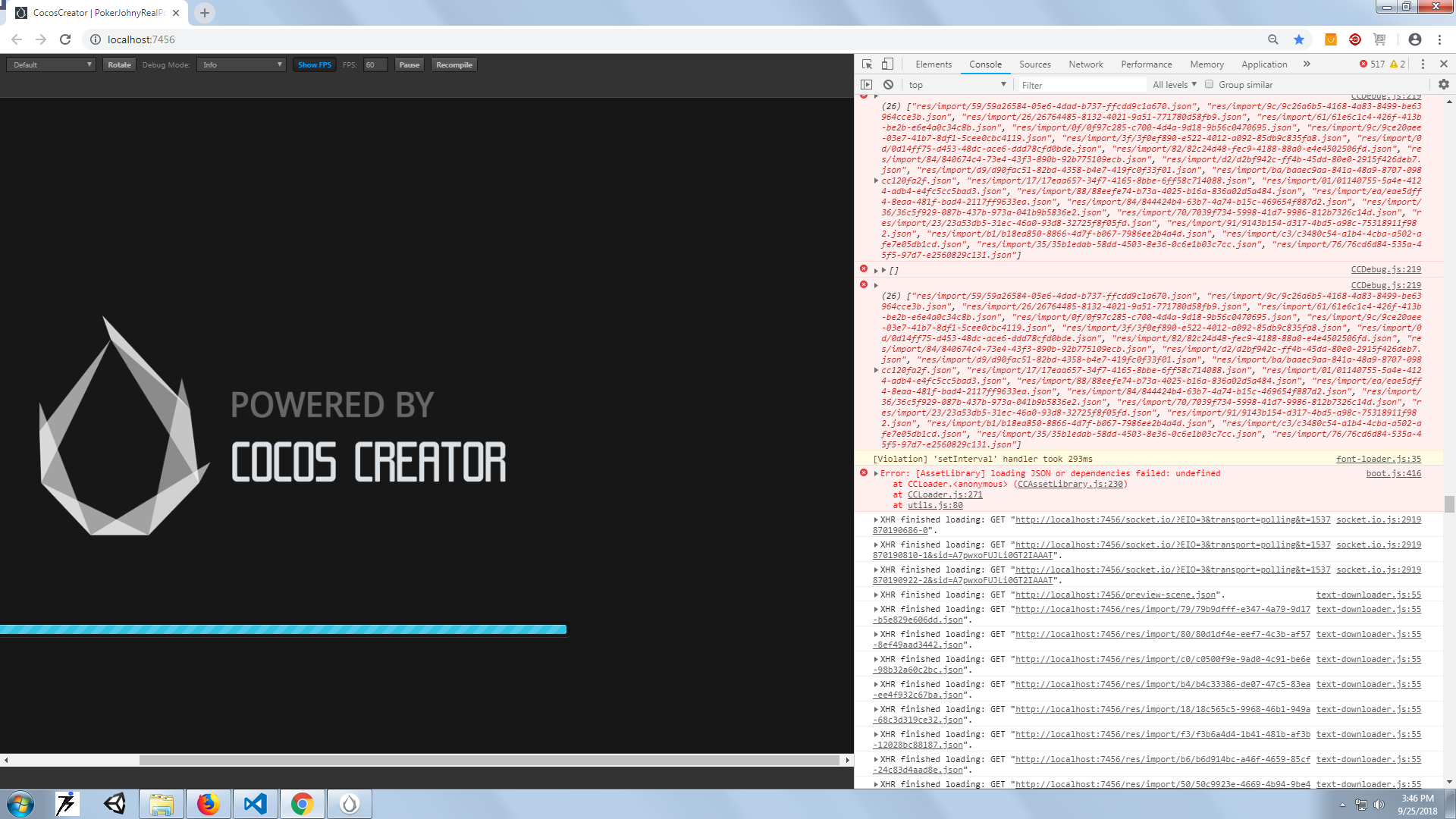Viewport: 1456px width, 819px height.
Task: Open Visual Studio Code from the taskbar
Action: pos(256,804)
